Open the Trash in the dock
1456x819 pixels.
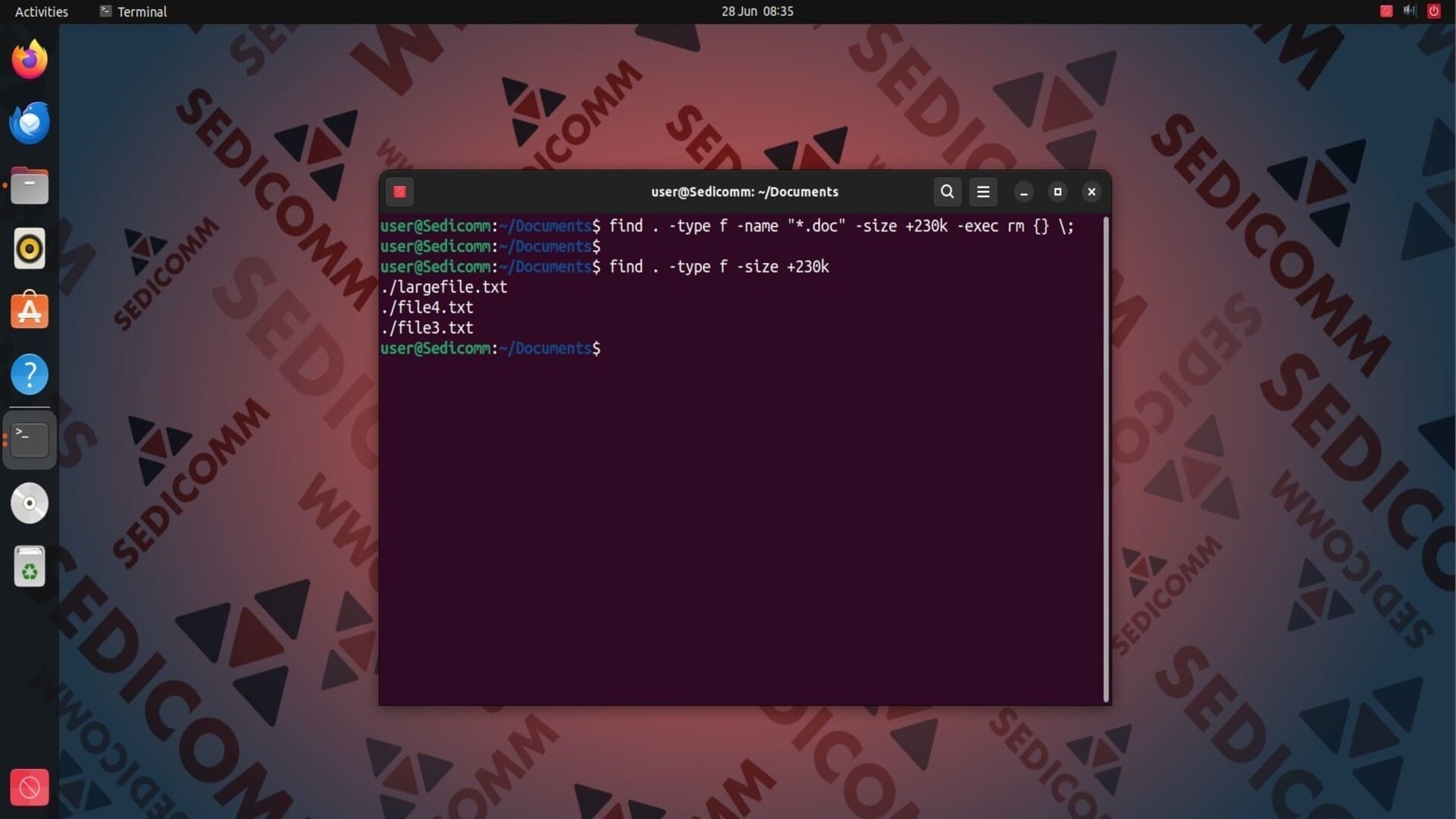[30, 566]
